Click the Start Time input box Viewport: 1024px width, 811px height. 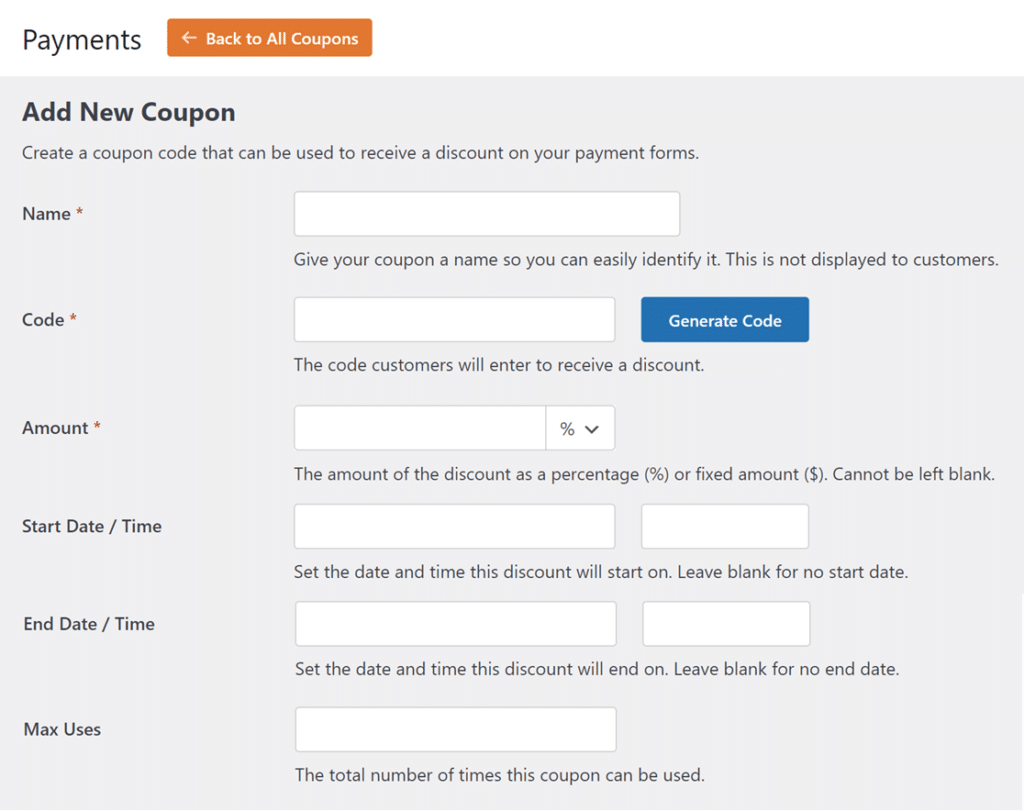click(x=724, y=526)
